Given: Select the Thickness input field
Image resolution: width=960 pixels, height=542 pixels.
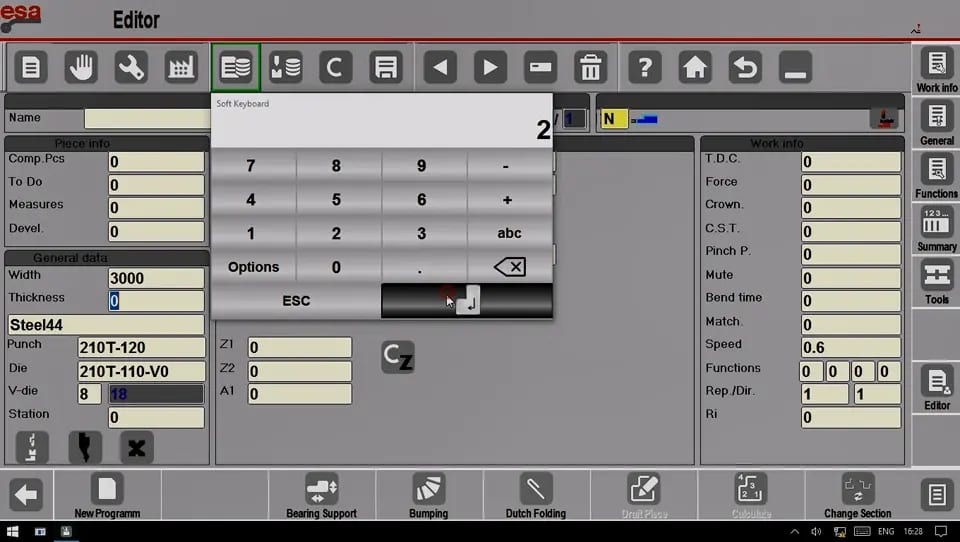Looking at the screenshot, I should coord(156,301).
